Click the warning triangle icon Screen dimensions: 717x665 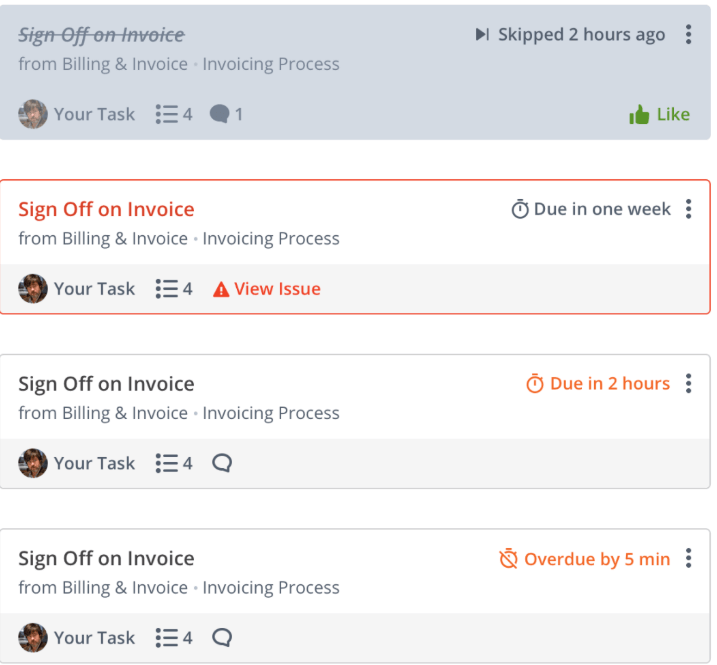click(x=221, y=290)
